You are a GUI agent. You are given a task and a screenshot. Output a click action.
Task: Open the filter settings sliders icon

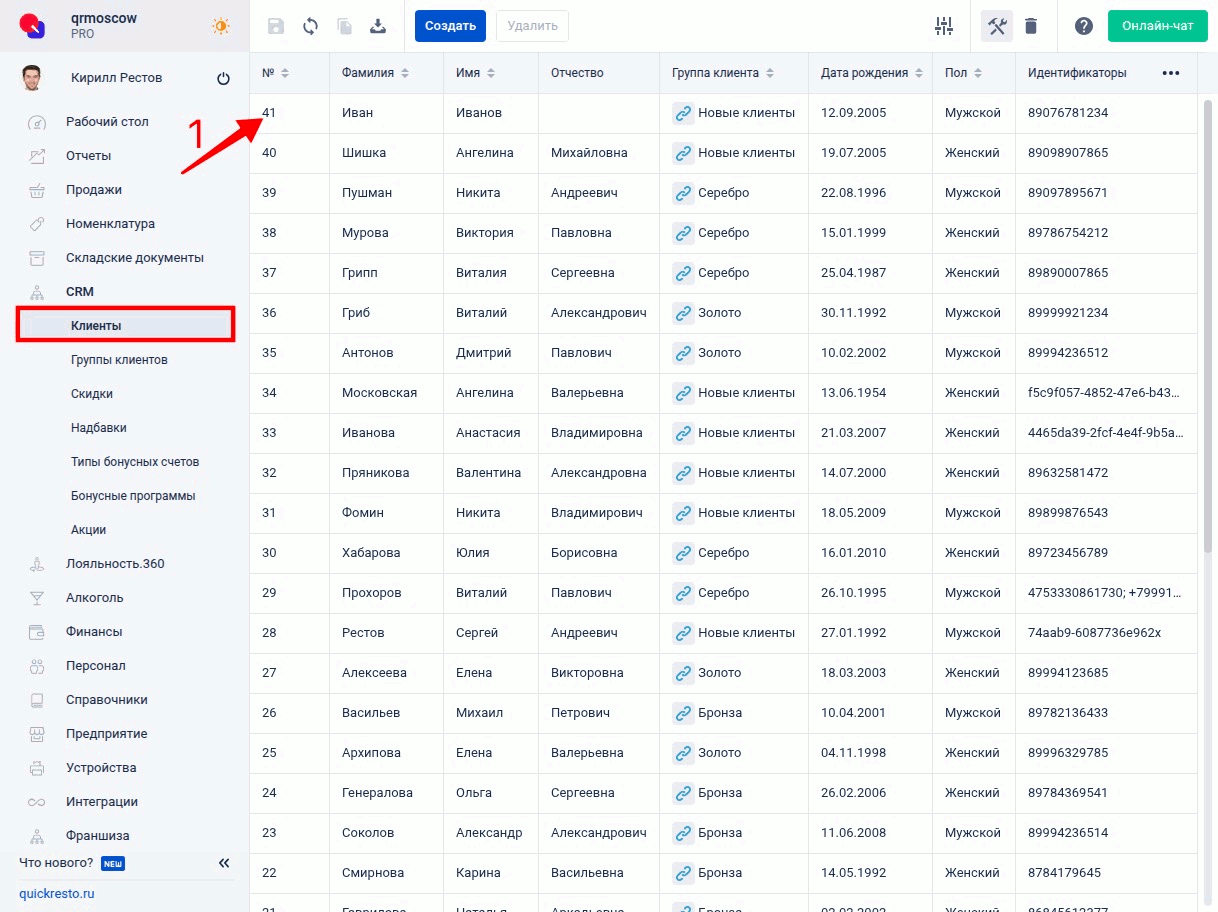(944, 26)
